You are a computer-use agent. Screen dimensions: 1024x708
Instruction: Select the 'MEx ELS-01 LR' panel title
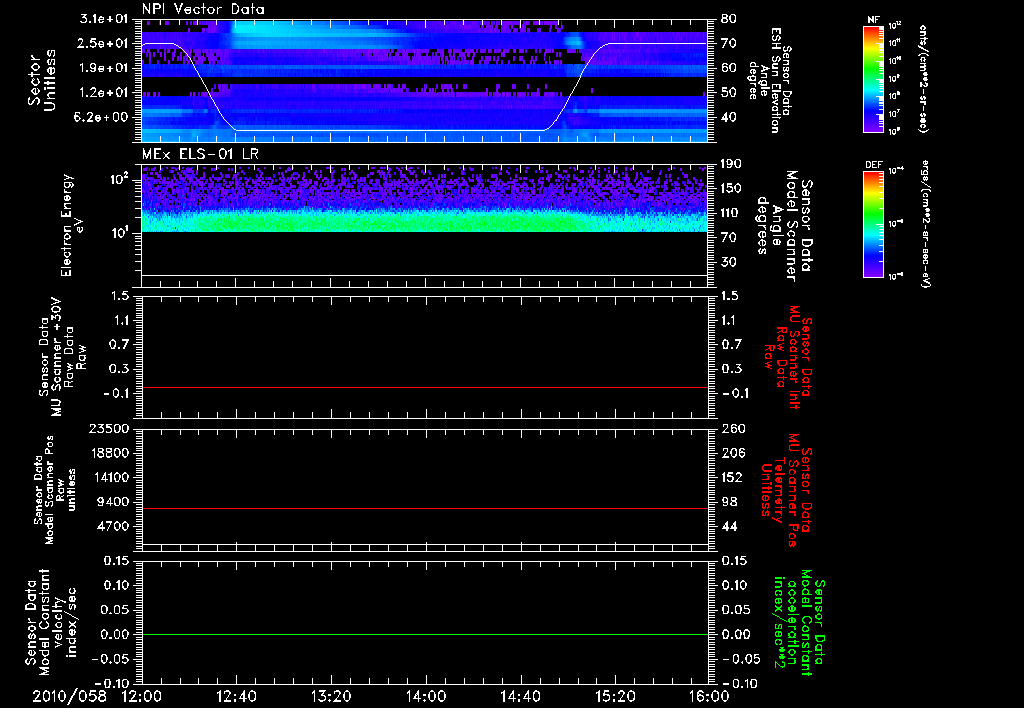coord(200,154)
